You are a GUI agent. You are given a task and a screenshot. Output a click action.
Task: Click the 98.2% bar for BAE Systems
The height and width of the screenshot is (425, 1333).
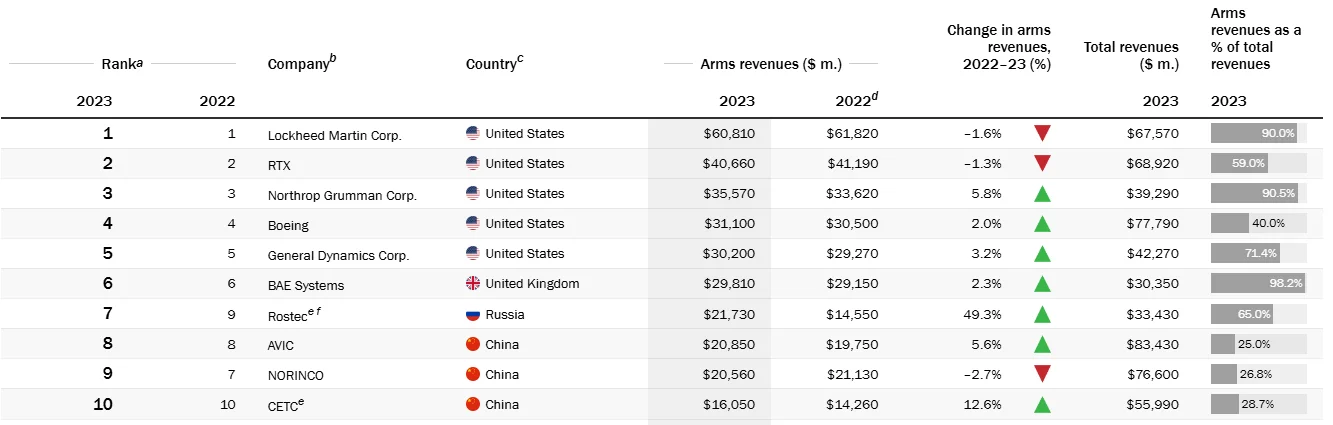[x=1257, y=283]
